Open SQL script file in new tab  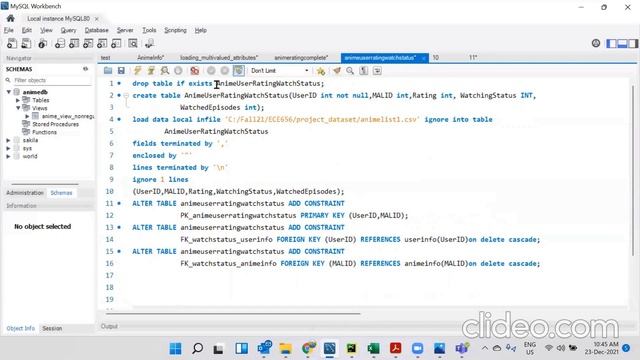pos(26,43)
